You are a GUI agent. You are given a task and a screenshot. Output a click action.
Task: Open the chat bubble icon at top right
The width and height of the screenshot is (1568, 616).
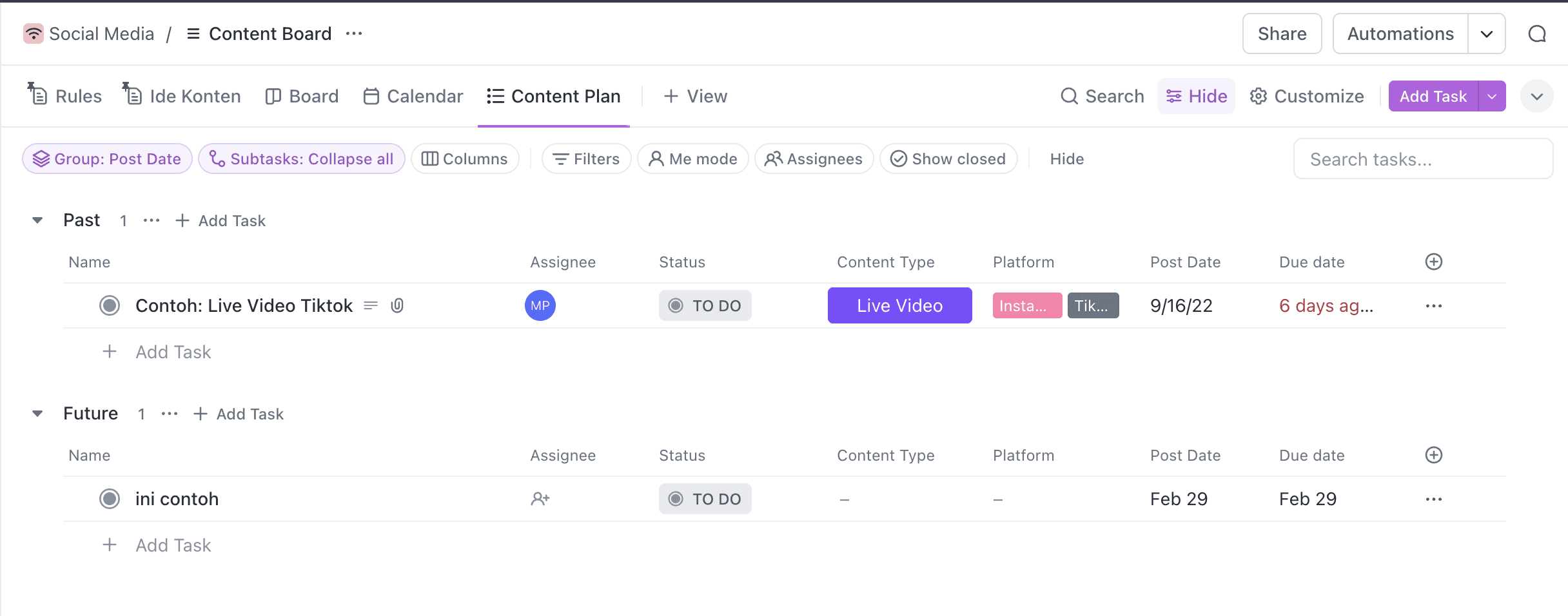point(1538,34)
